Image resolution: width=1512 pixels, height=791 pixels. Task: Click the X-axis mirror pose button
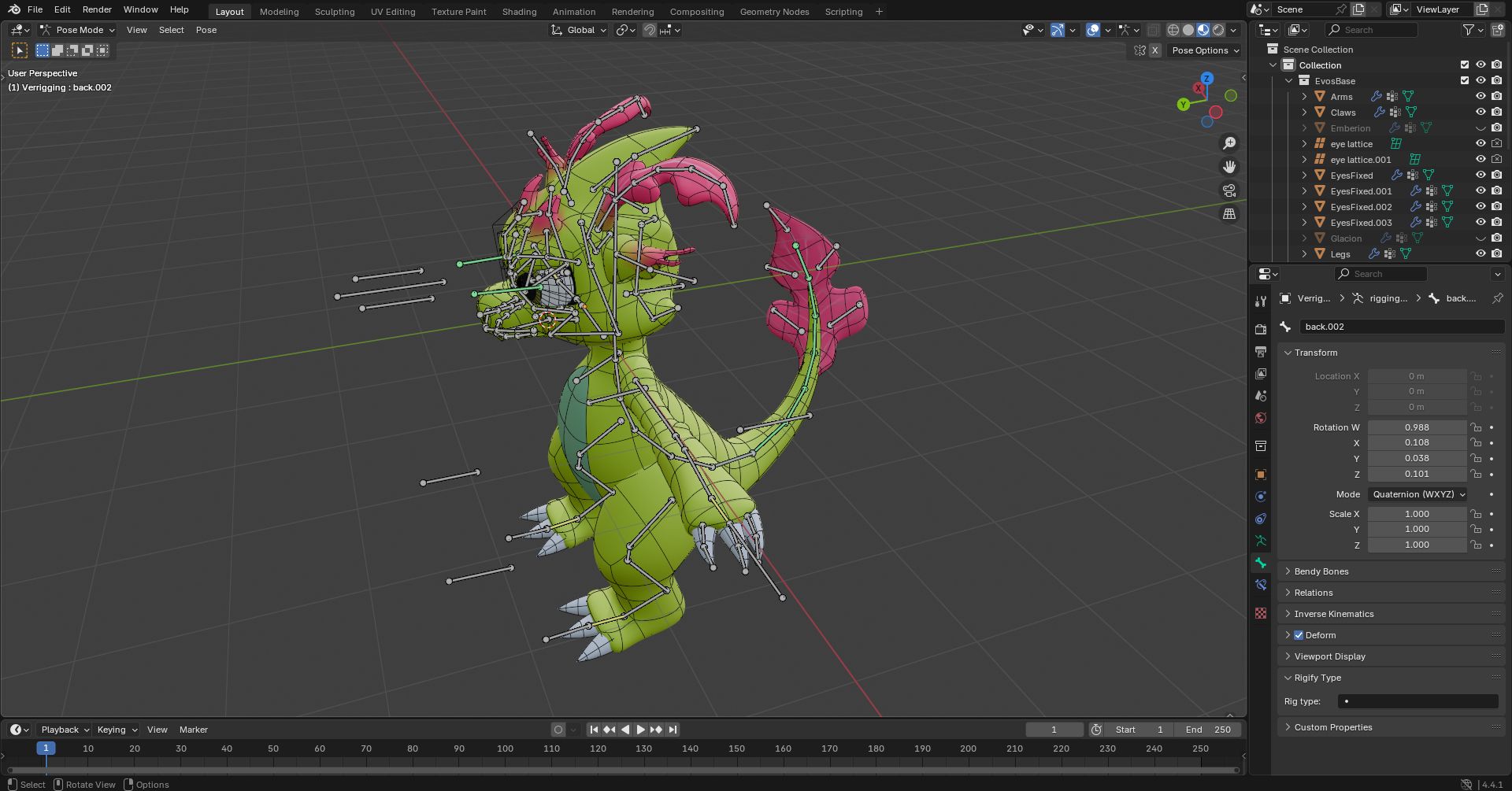click(1155, 50)
